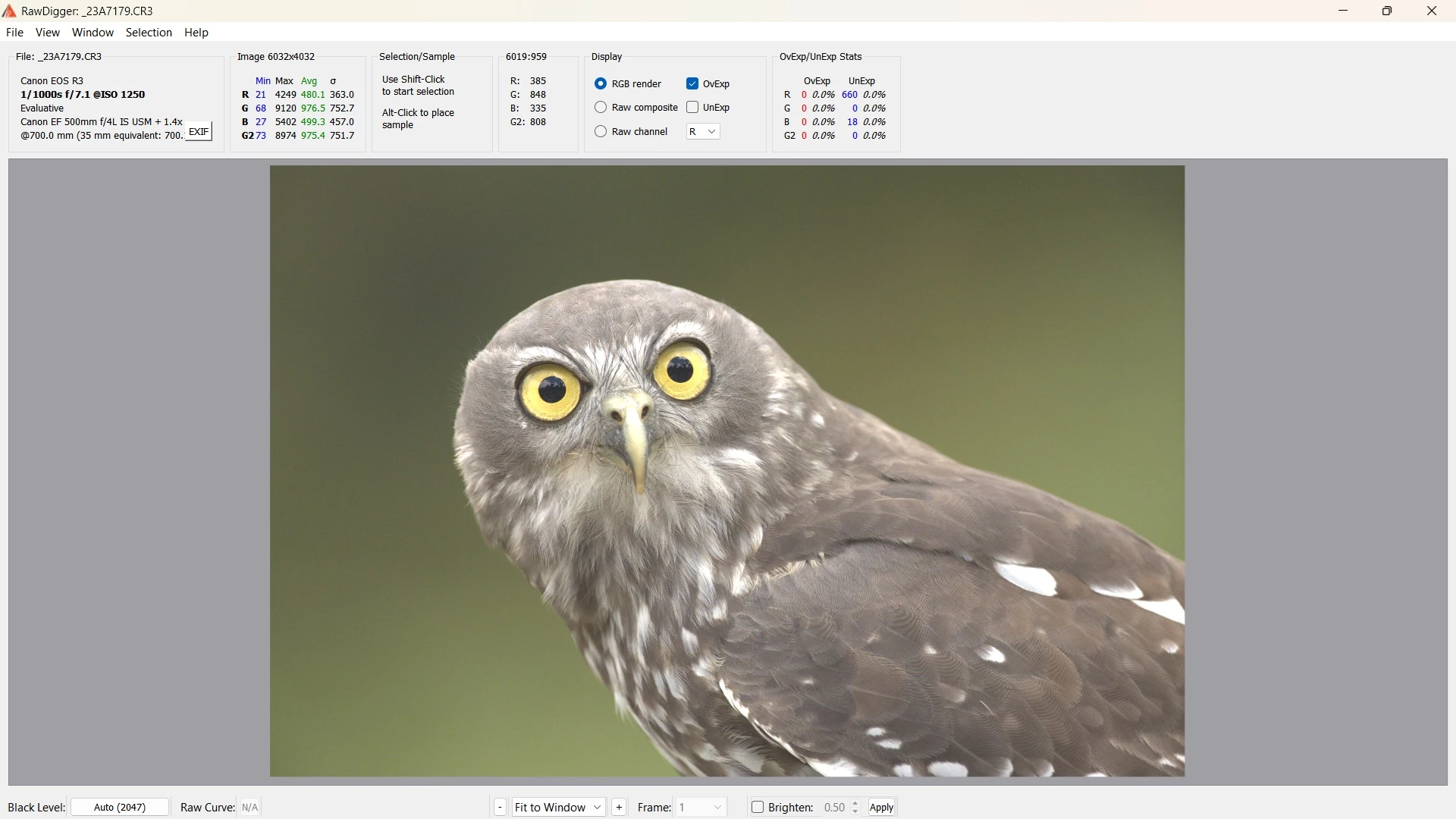1456x819 pixels.
Task: Increase Brighten value with up arrow
Action: pos(855,804)
